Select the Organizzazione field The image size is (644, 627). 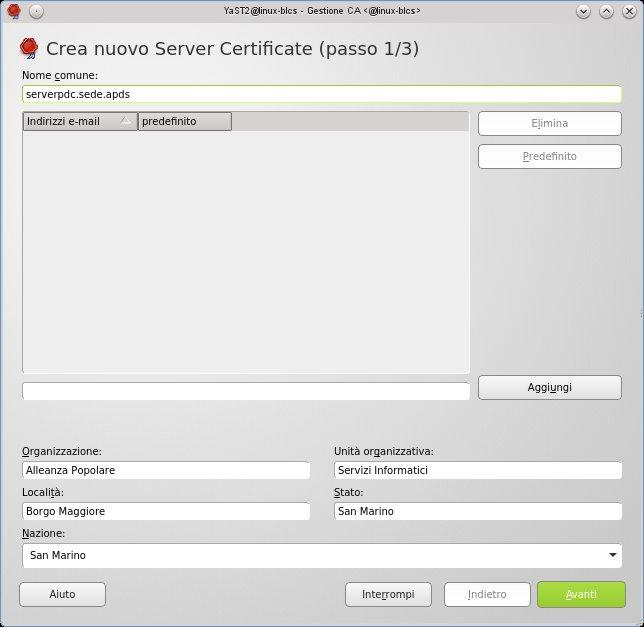pos(166,470)
